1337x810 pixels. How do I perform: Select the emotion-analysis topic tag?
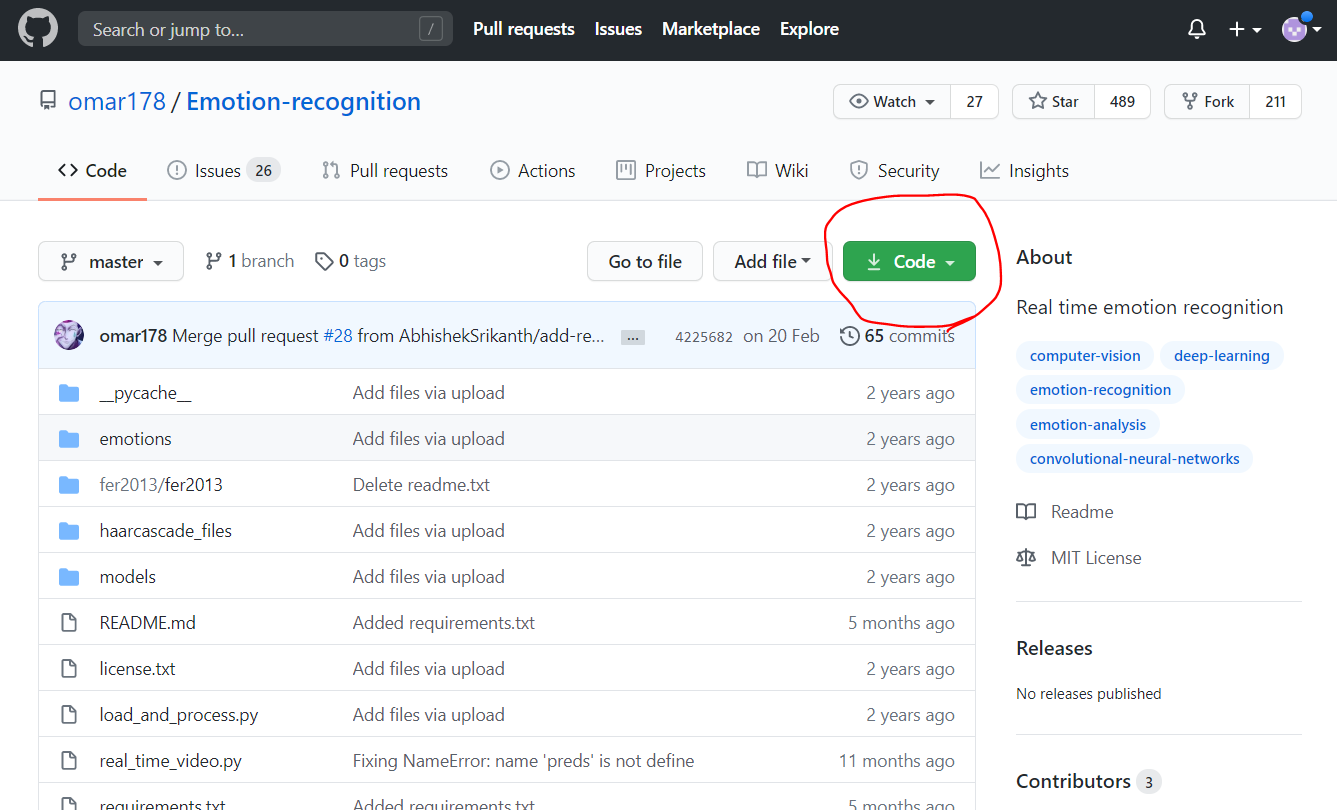click(x=1088, y=425)
